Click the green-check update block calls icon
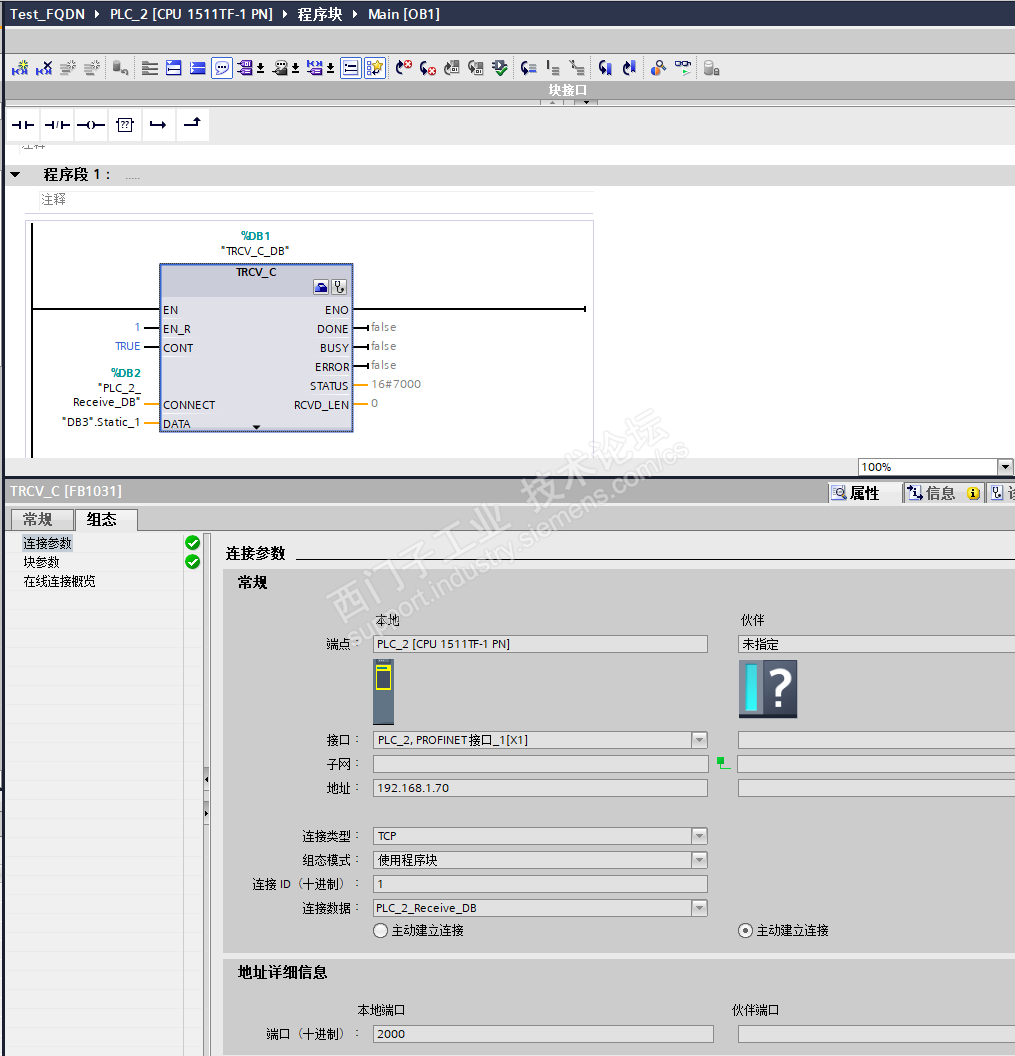Screen dimensions: 1015x1056 tap(500, 68)
